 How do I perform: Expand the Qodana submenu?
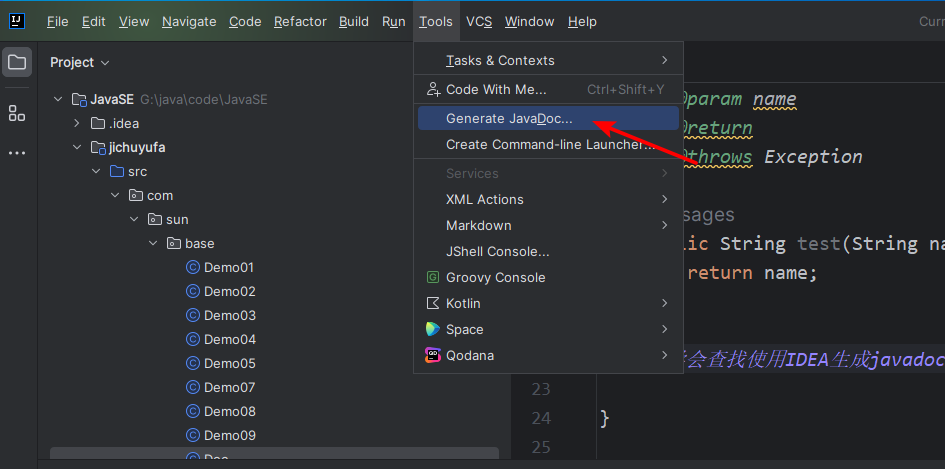pyautogui.click(x=665, y=355)
